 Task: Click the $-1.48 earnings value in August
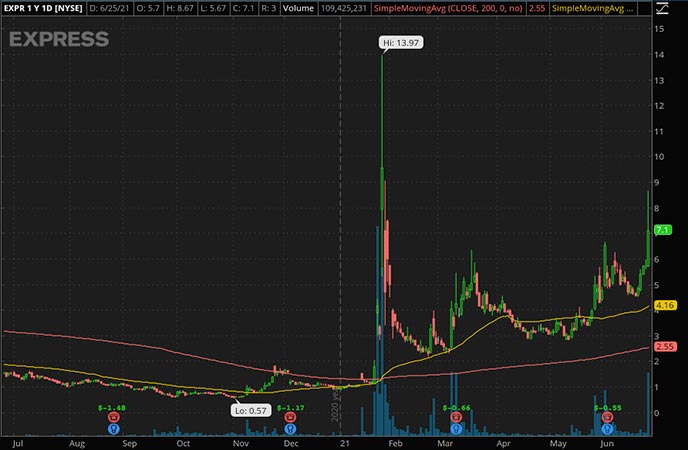(x=111, y=408)
